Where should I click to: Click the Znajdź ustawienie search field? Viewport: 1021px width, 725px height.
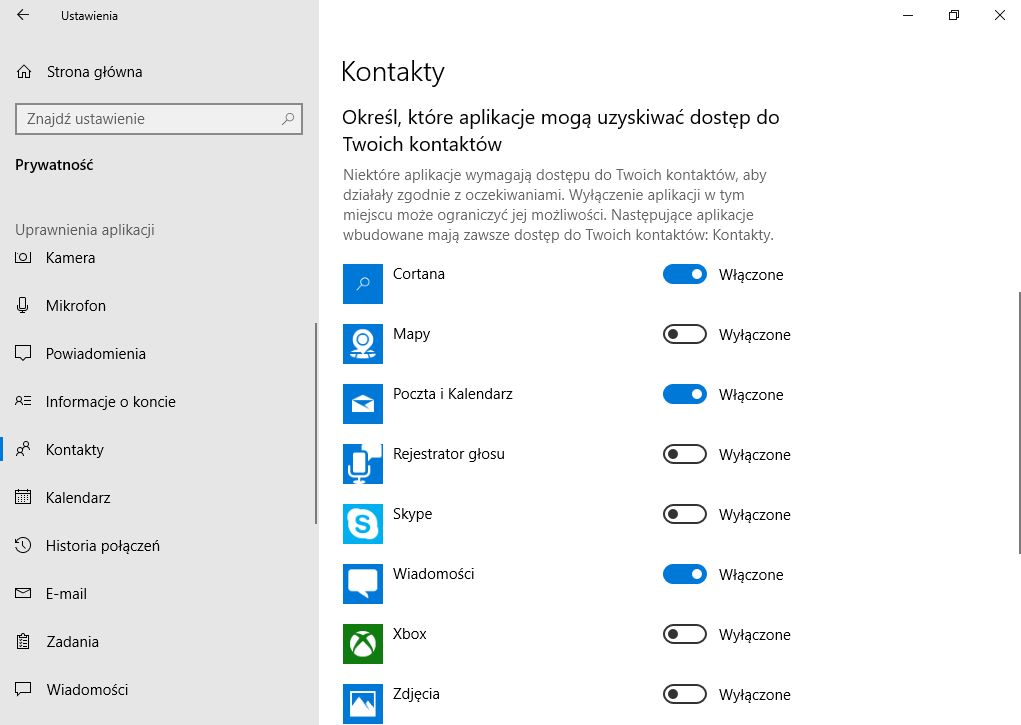click(159, 119)
